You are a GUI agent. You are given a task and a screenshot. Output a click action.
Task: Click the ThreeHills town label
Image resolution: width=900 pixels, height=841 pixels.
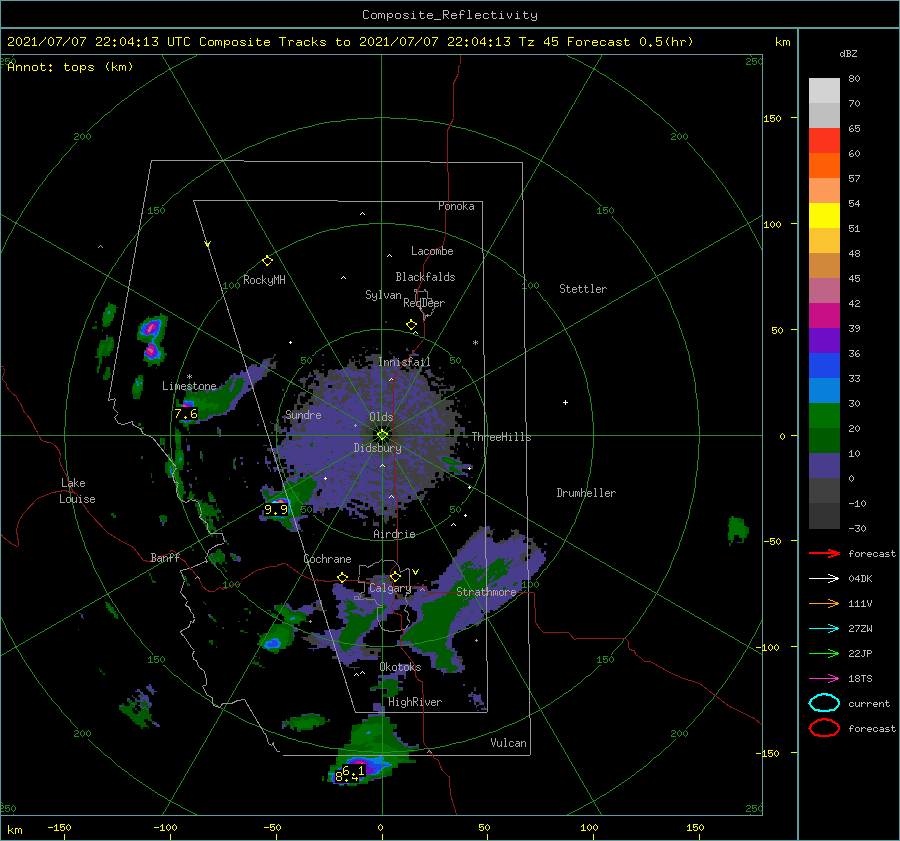(501, 437)
